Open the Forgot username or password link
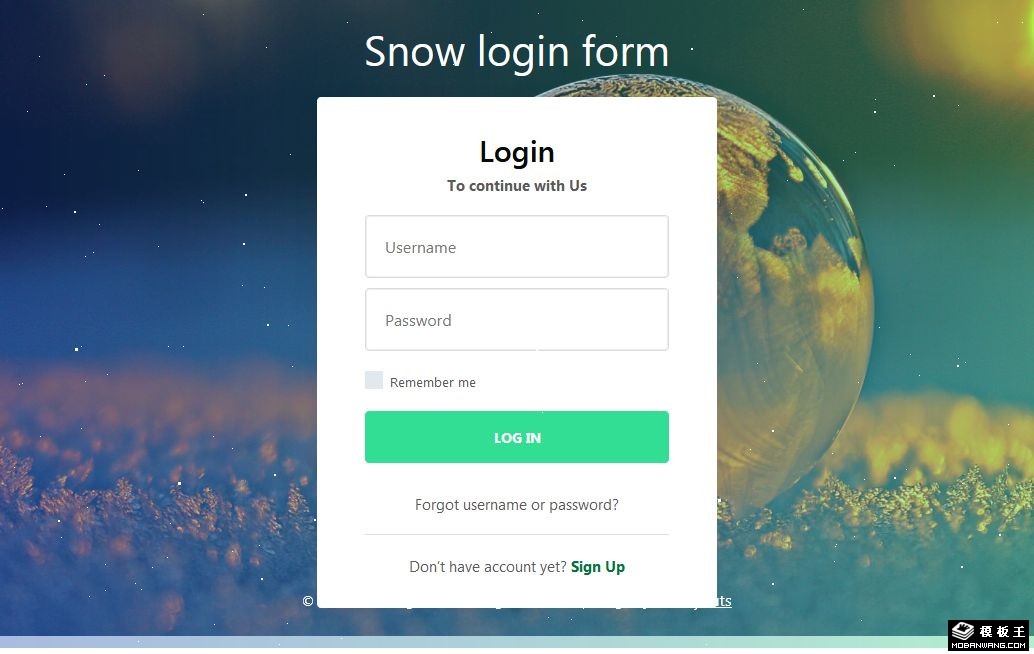 517,505
